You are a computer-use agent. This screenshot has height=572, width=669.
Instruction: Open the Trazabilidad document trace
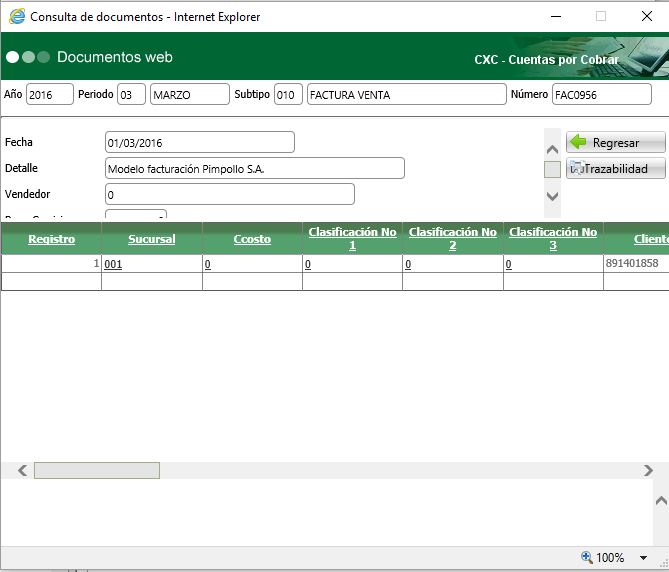[615, 169]
